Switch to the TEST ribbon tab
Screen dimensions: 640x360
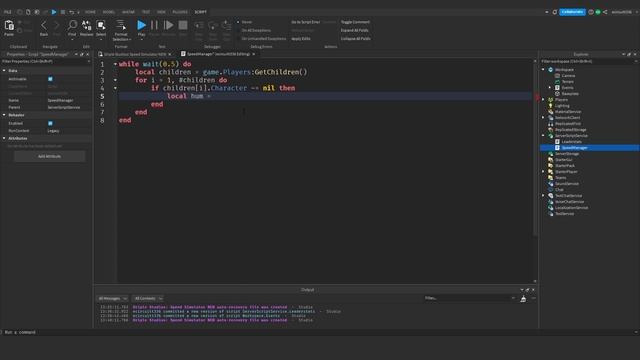(146, 12)
